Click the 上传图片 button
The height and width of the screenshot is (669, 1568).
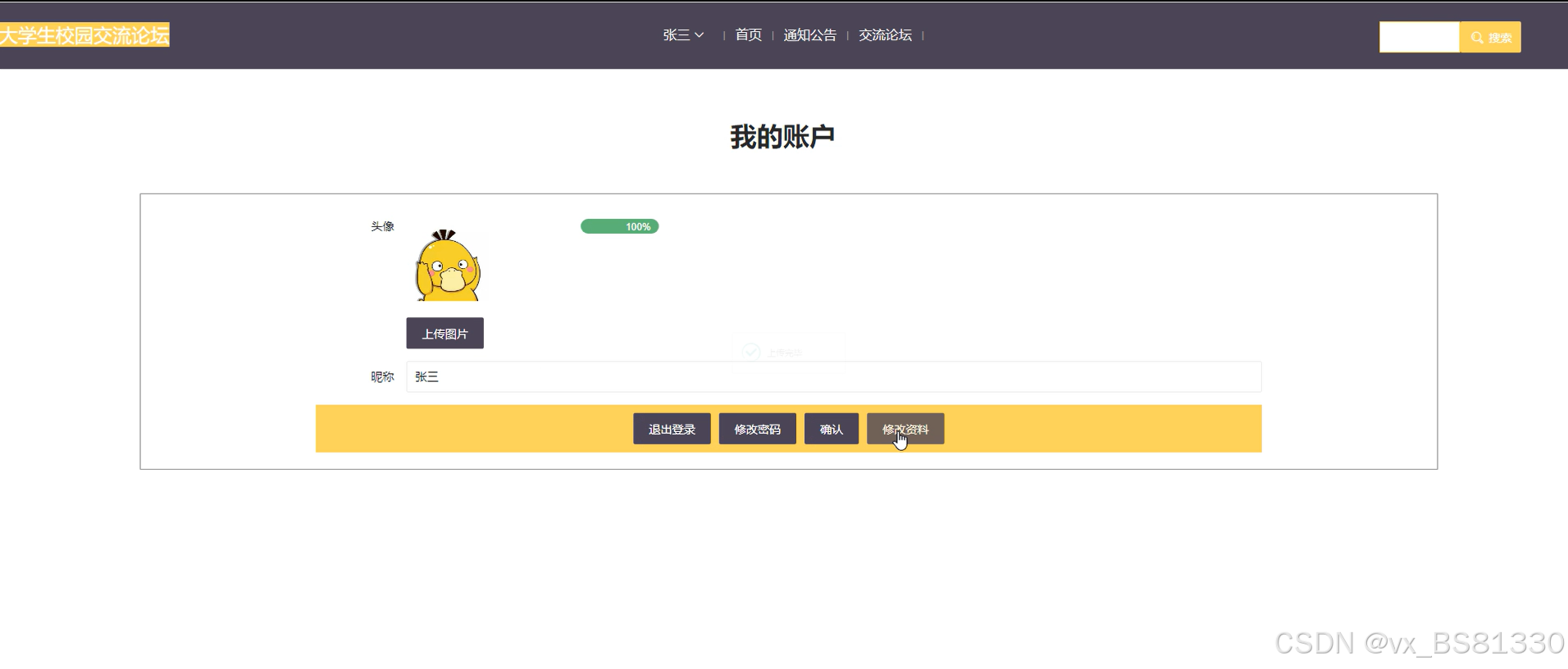(444, 333)
